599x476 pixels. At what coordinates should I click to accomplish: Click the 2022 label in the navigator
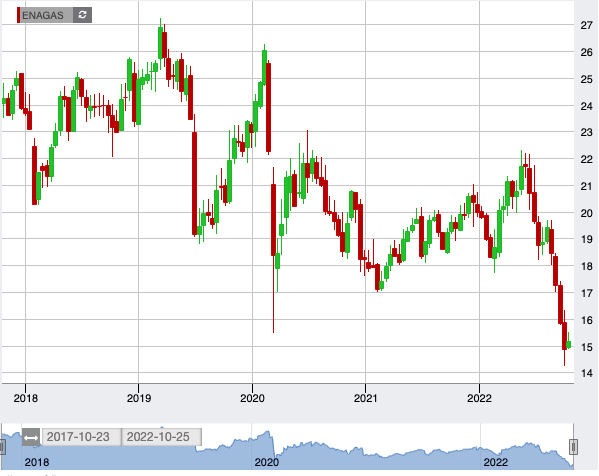click(495, 462)
